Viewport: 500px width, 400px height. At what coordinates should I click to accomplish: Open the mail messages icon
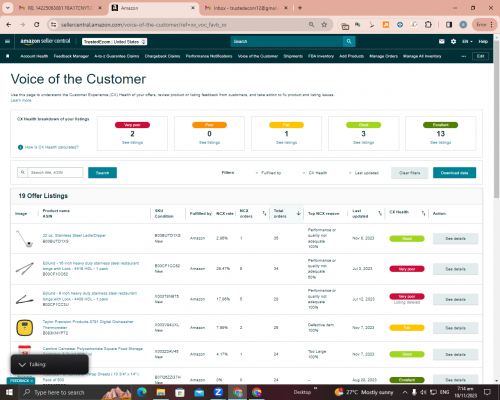coord(442,41)
